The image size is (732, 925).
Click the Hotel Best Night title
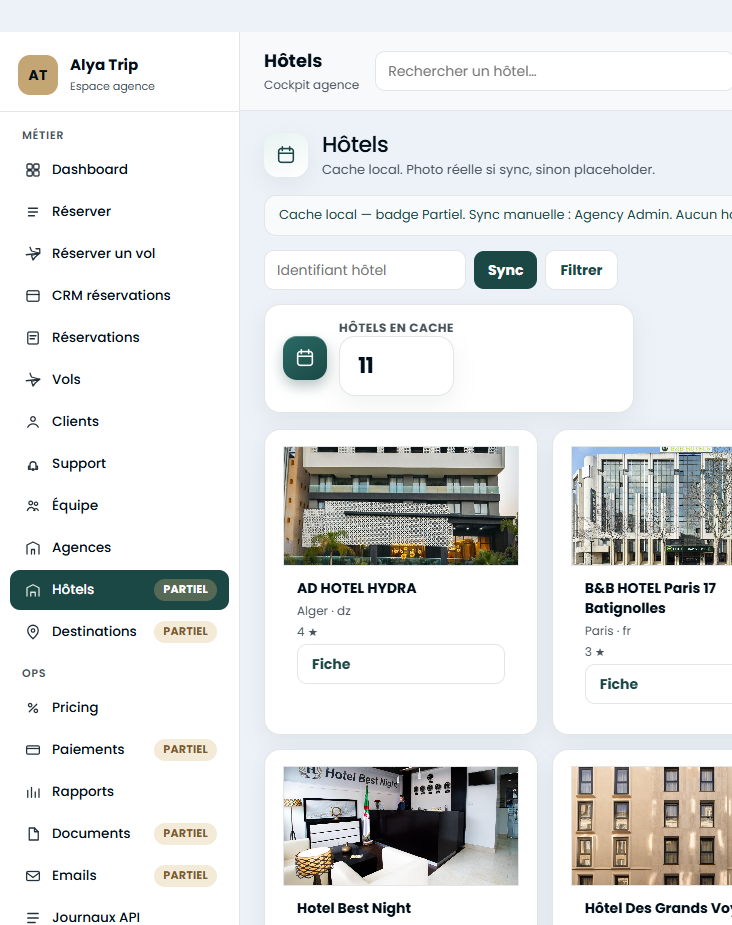point(354,908)
